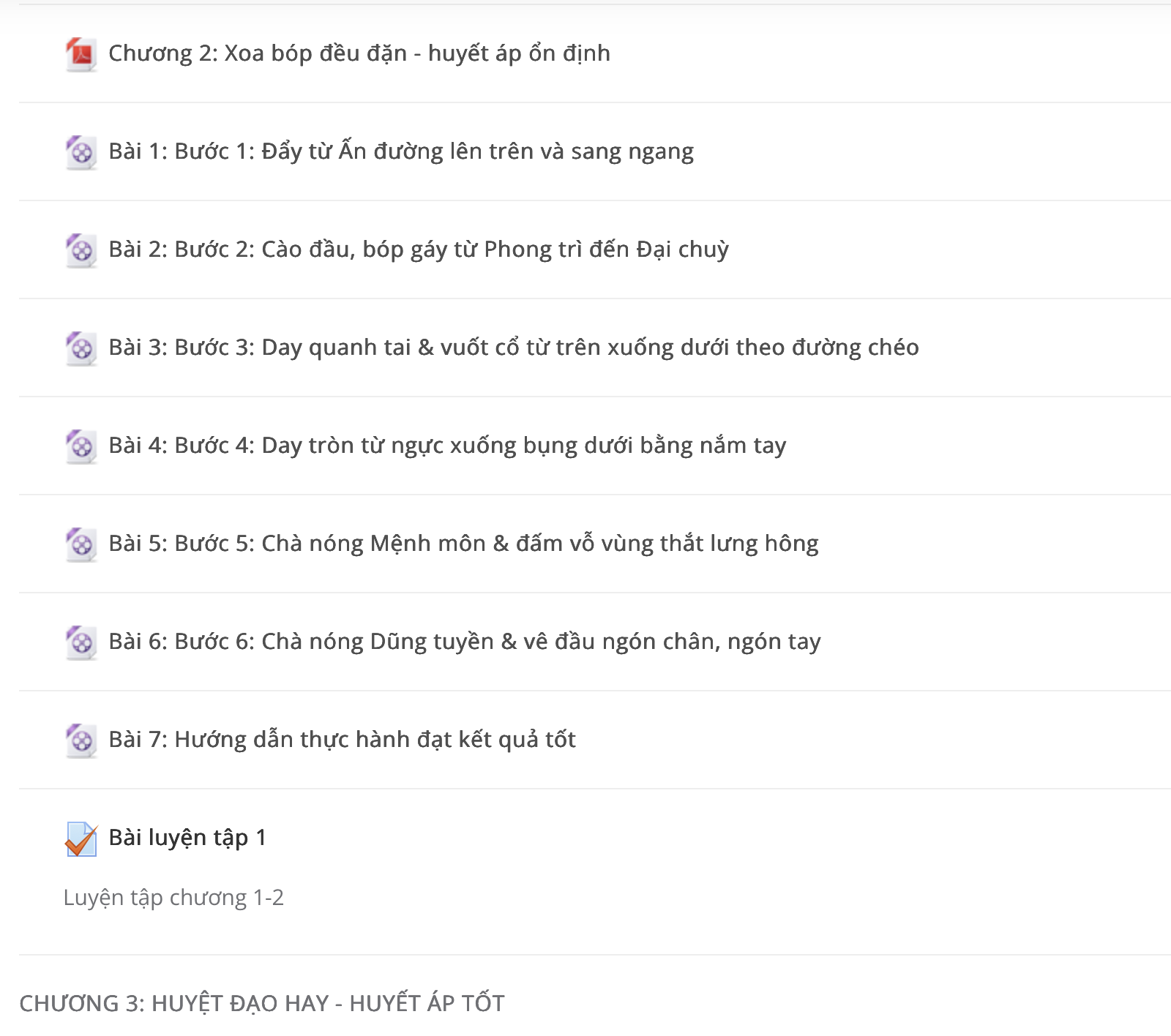Click the PDF icon for Chương 2
The width and height of the screenshot is (1171, 1036).
[x=81, y=55]
